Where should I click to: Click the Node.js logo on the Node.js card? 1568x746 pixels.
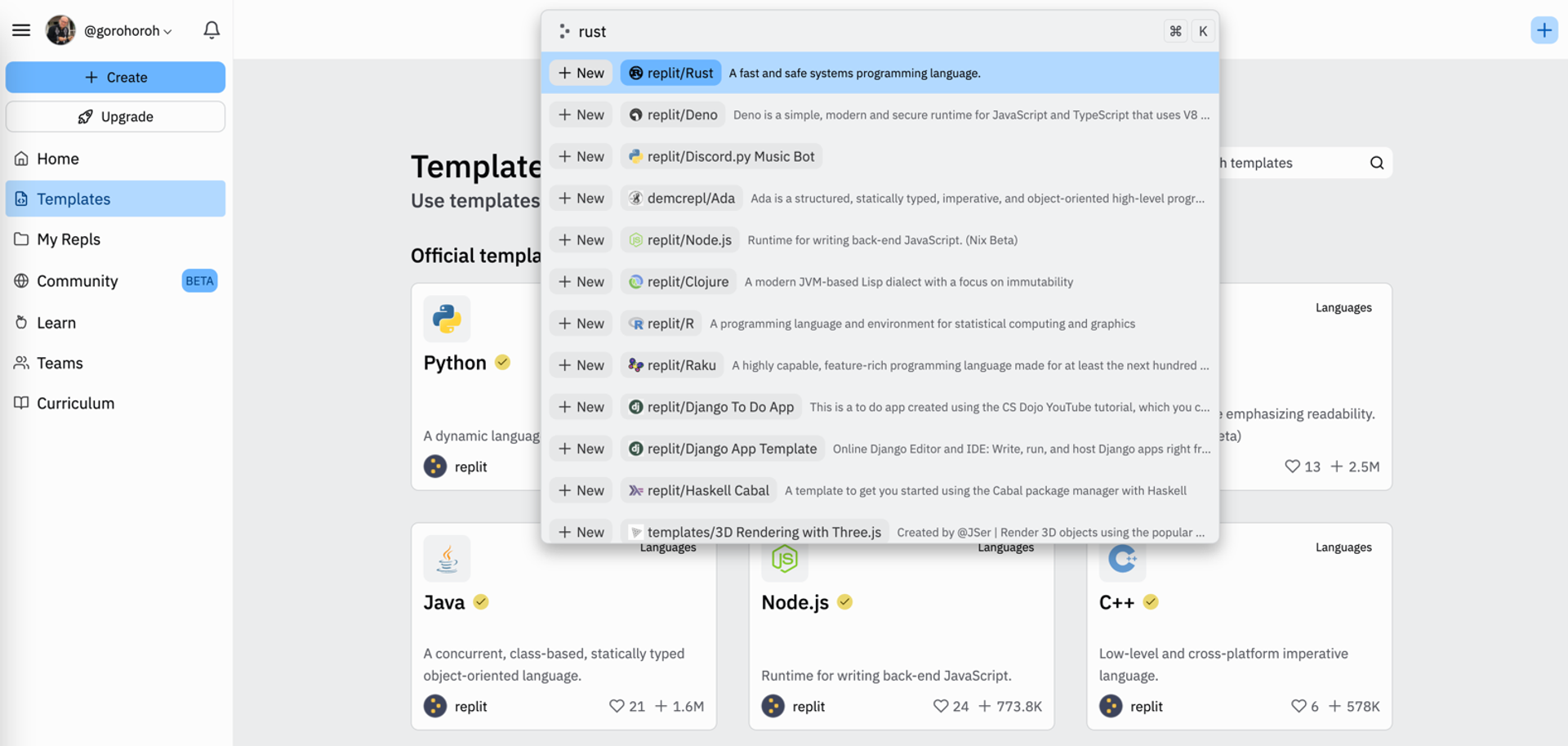pyautogui.click(x=785, y=558)
